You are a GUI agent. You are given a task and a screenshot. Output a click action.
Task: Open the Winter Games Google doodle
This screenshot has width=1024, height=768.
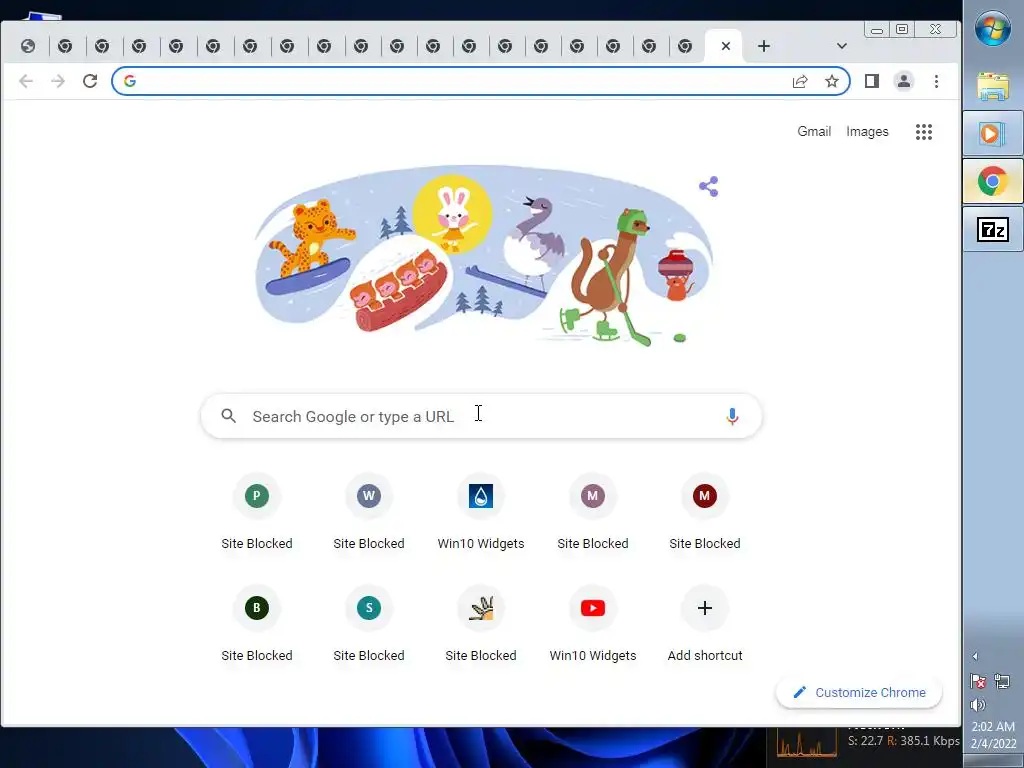point(483,256)
